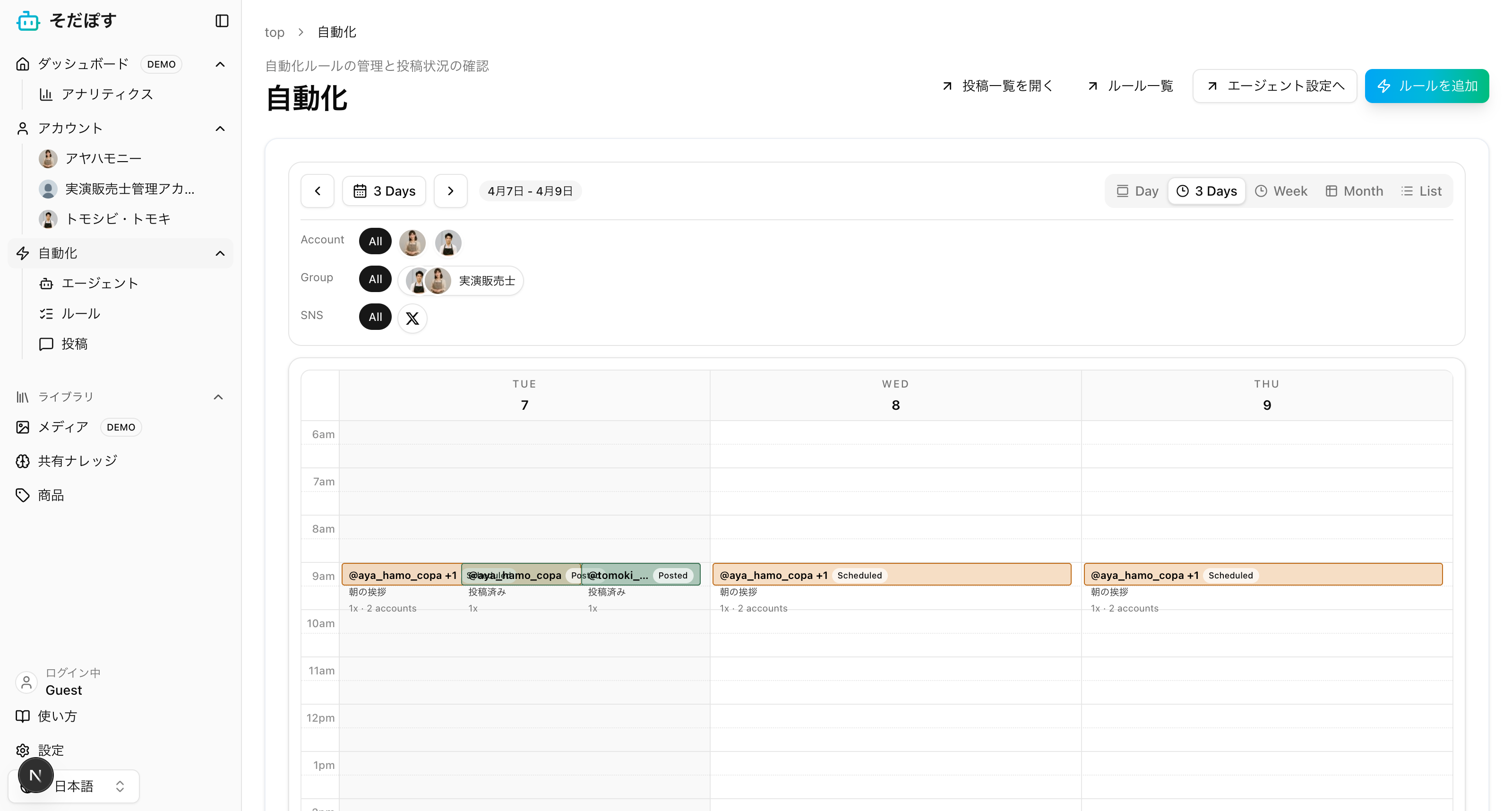Open Wednesday's scheduled @aya_hamo_copa event

click(x=891, y=574)
